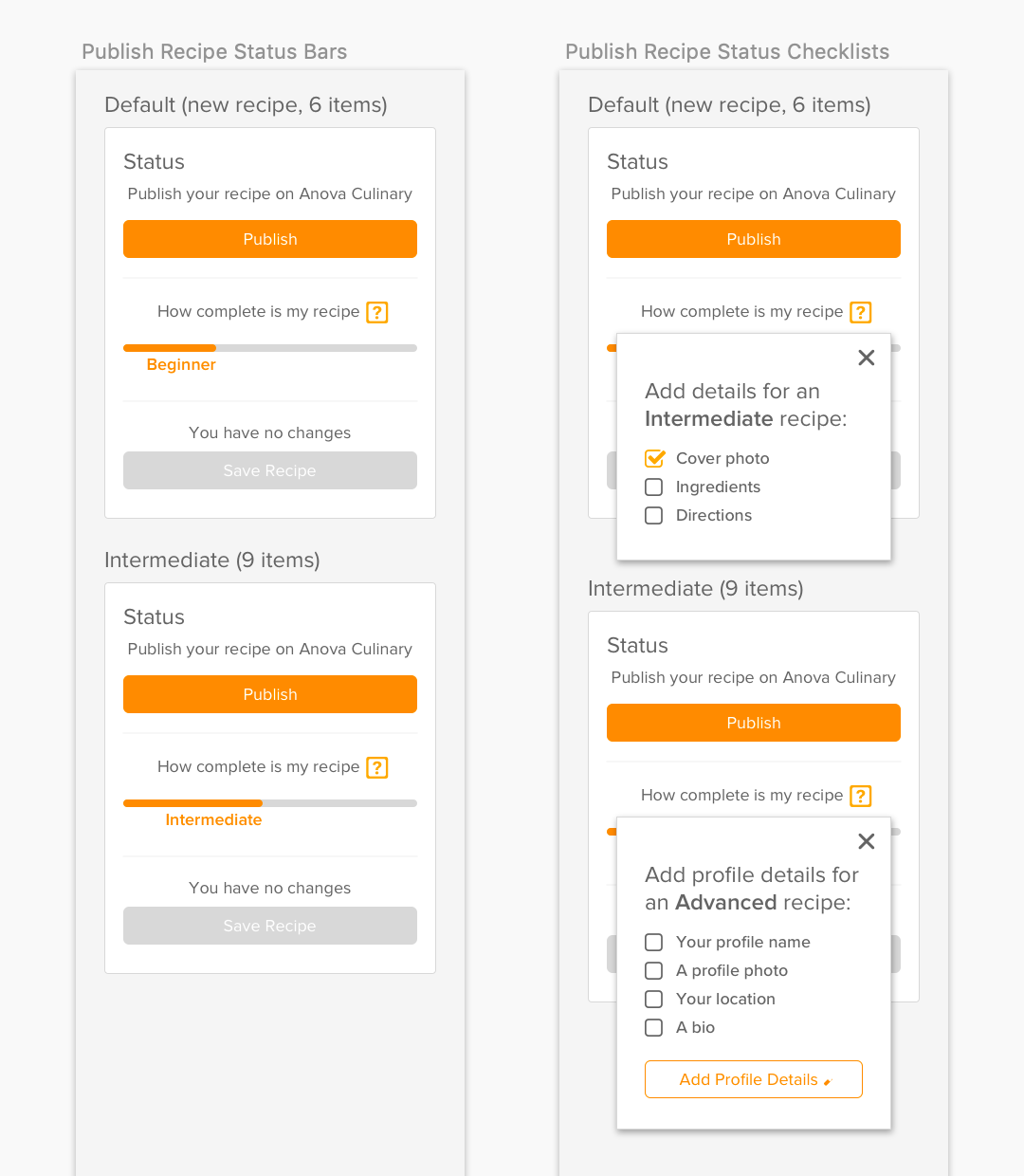Publish from the Beginner status card
1024x1176 pixels.
pyautogui.click(x=270, y=239)
